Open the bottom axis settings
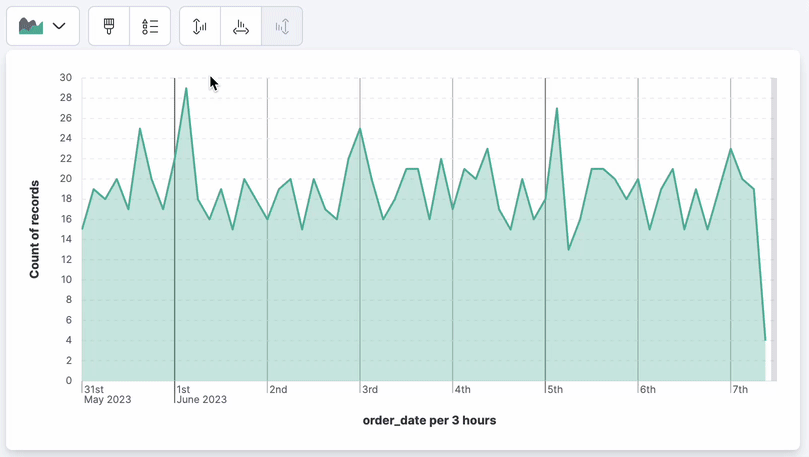 pyautogui.click(x=241, y=26)
